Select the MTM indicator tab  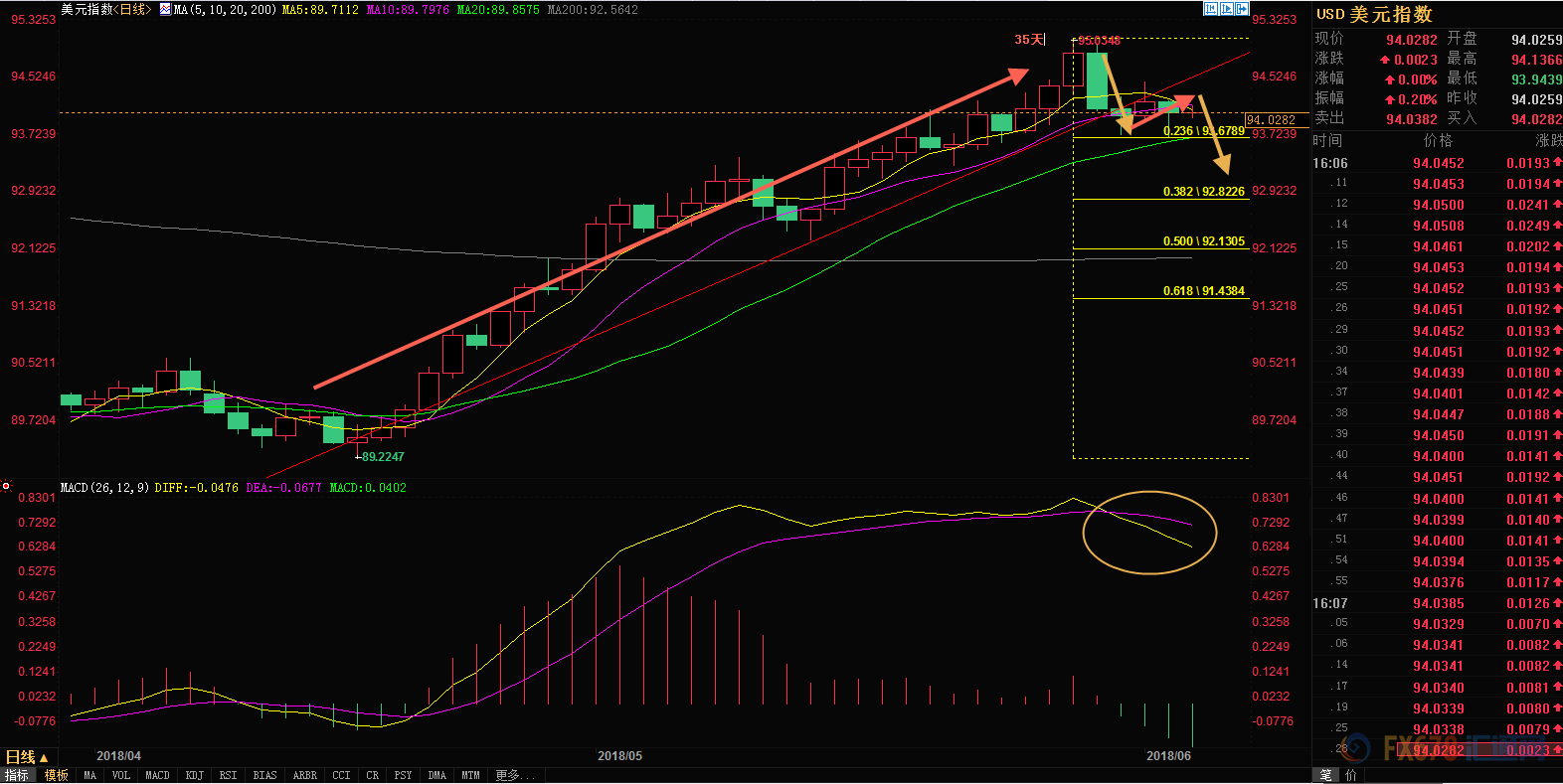470,775
